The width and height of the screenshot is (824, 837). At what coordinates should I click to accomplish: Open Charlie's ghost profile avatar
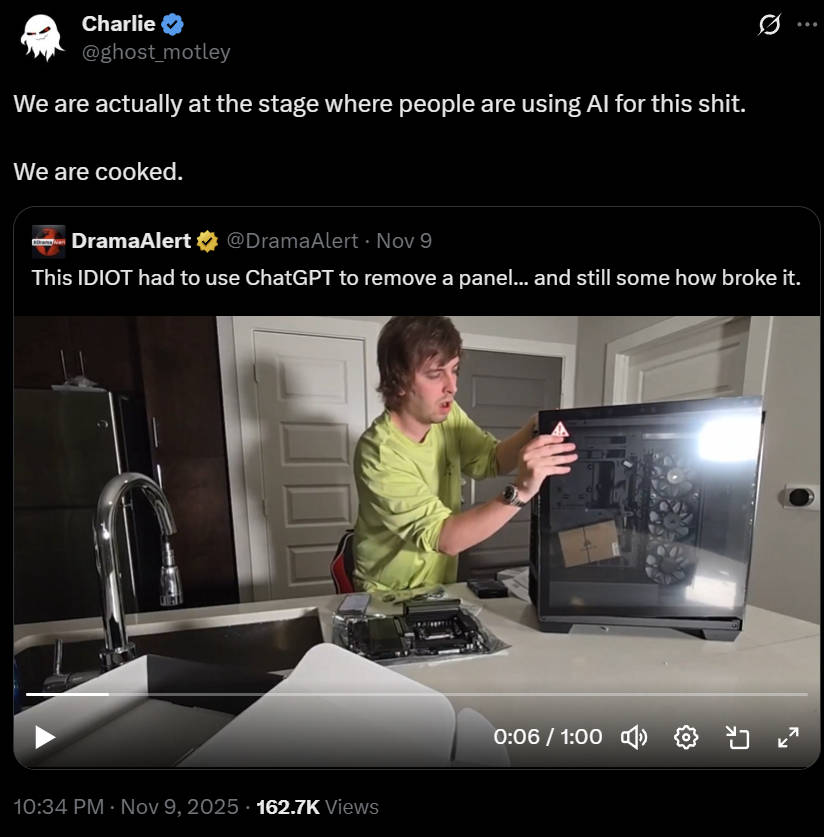click(42, 37)
